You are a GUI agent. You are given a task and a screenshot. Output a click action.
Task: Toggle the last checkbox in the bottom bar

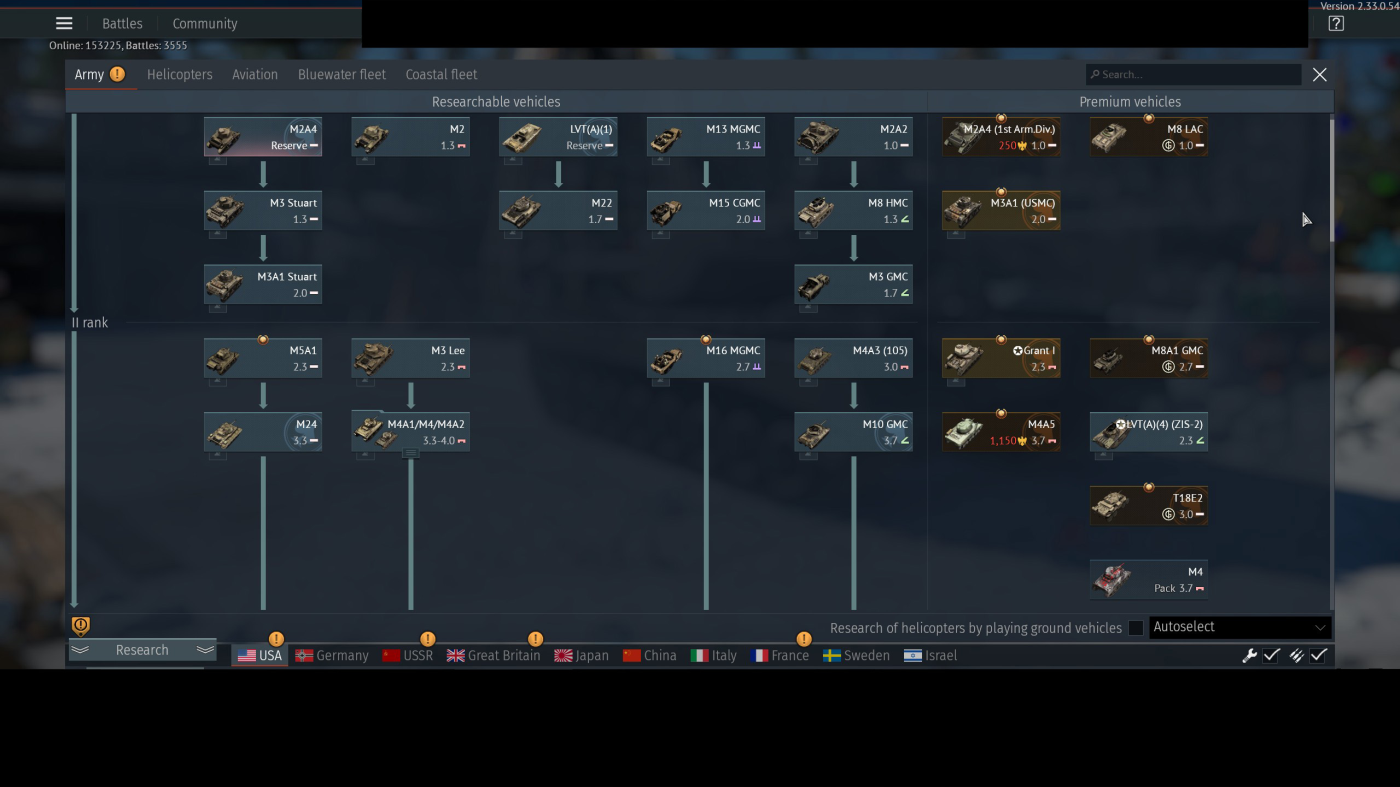1319,656
